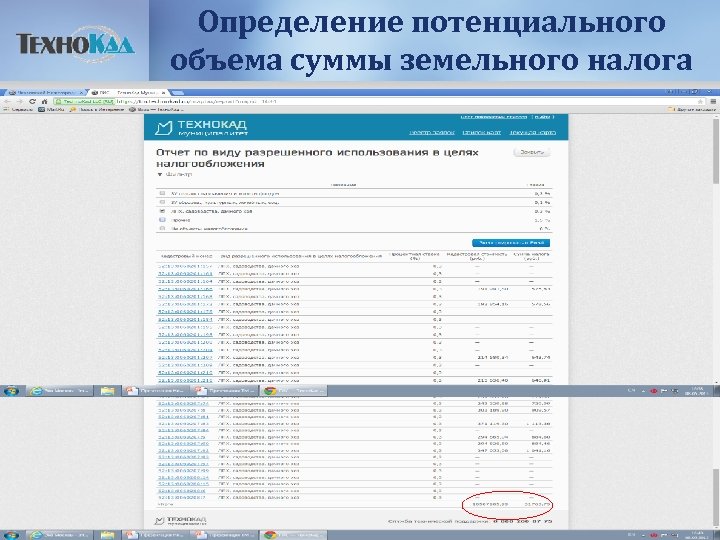Open Internet Explorer in the taskbar overlapping the table
720x540 pixels.
click(x=60, y=391)
